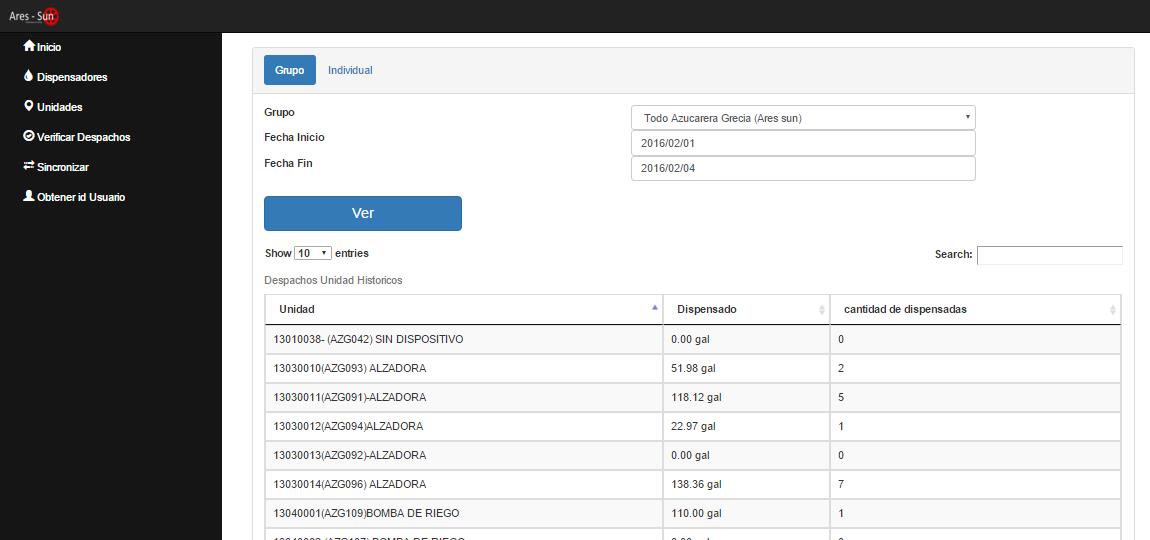Image resolution: width=1150 pixels, height=540 pixels.
Task: Select the Grupo tab
Action: pos(289,70)
